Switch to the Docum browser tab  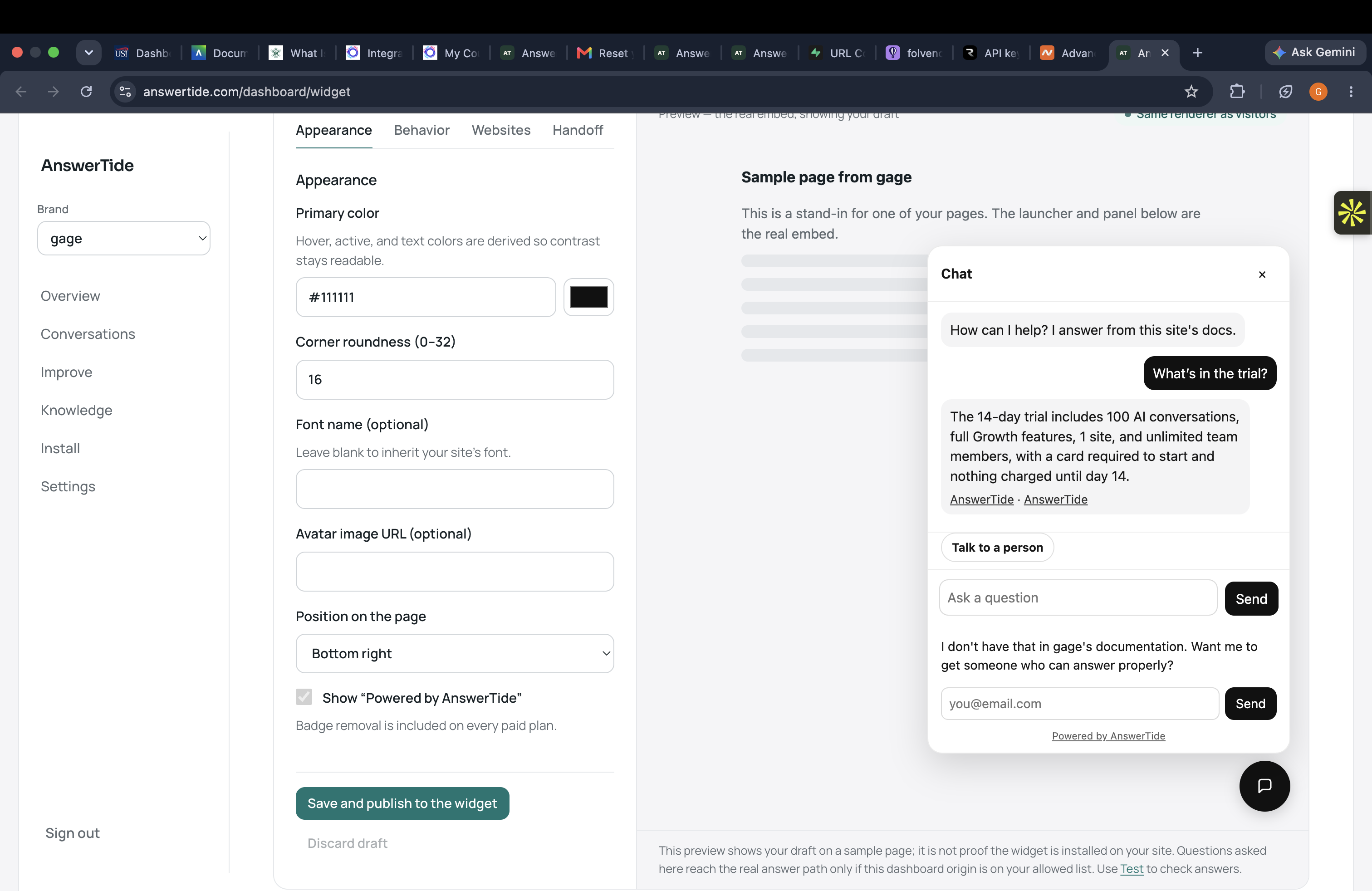tap(220, 53)
